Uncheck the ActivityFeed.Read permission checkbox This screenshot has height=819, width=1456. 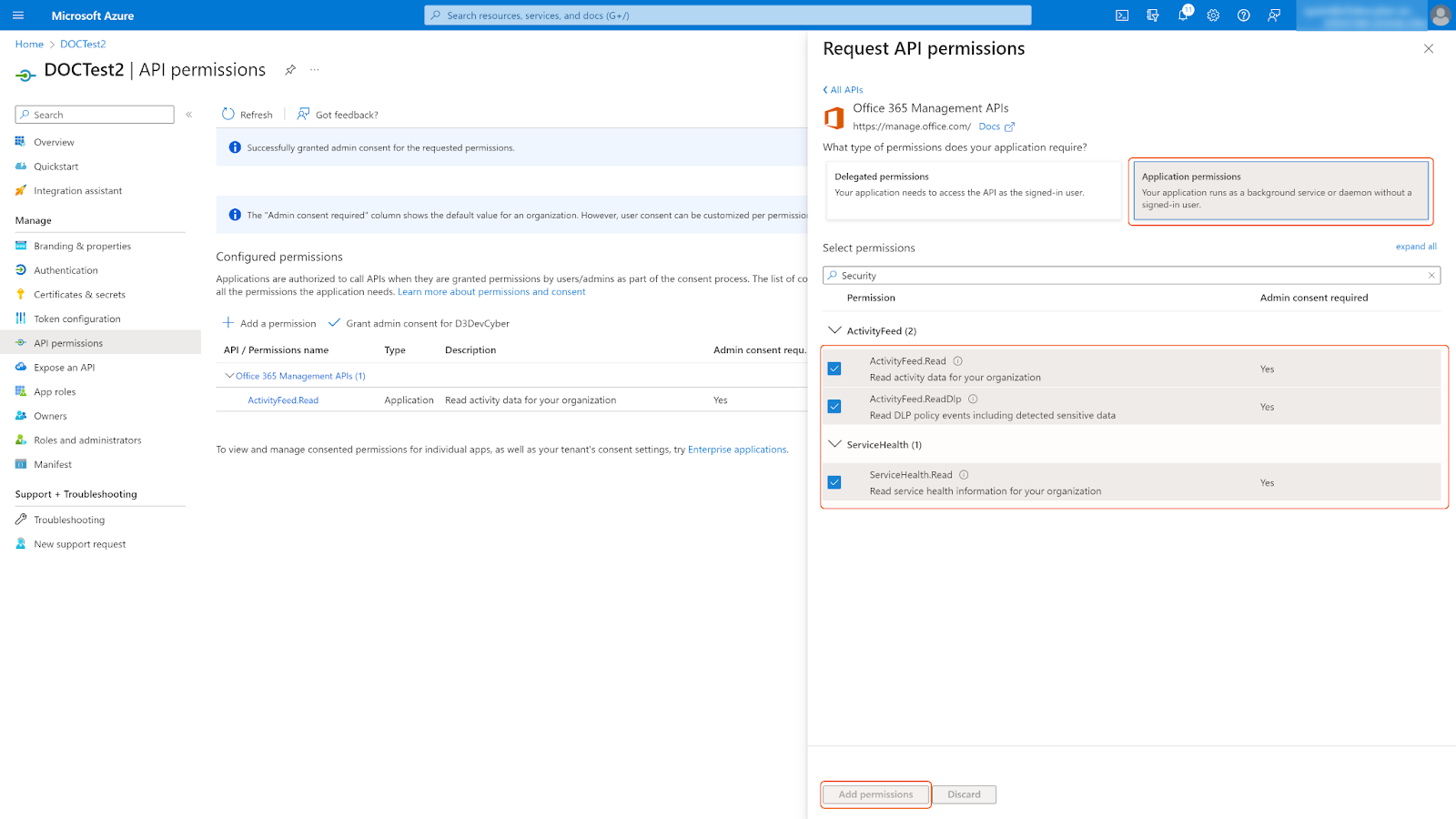point(834,369)
